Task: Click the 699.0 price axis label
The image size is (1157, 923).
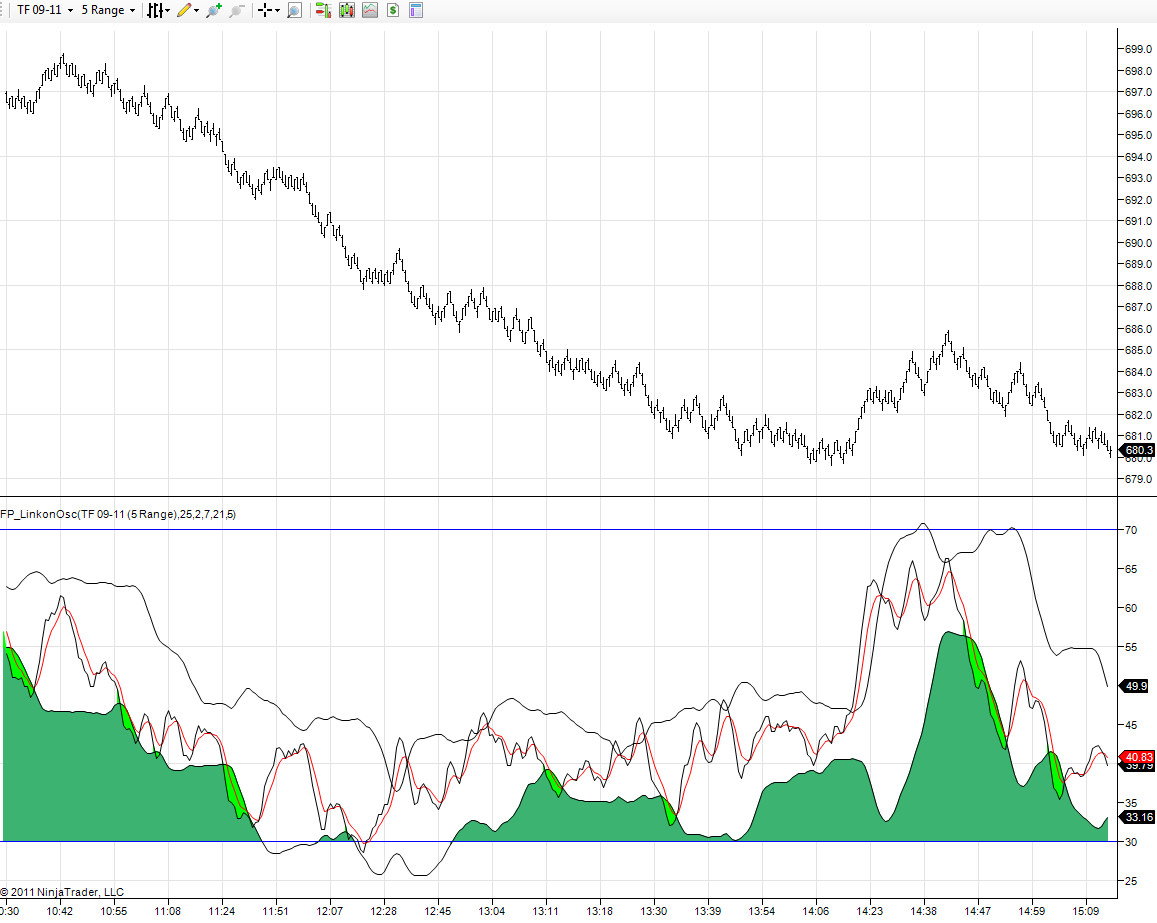Action: 1139,49
